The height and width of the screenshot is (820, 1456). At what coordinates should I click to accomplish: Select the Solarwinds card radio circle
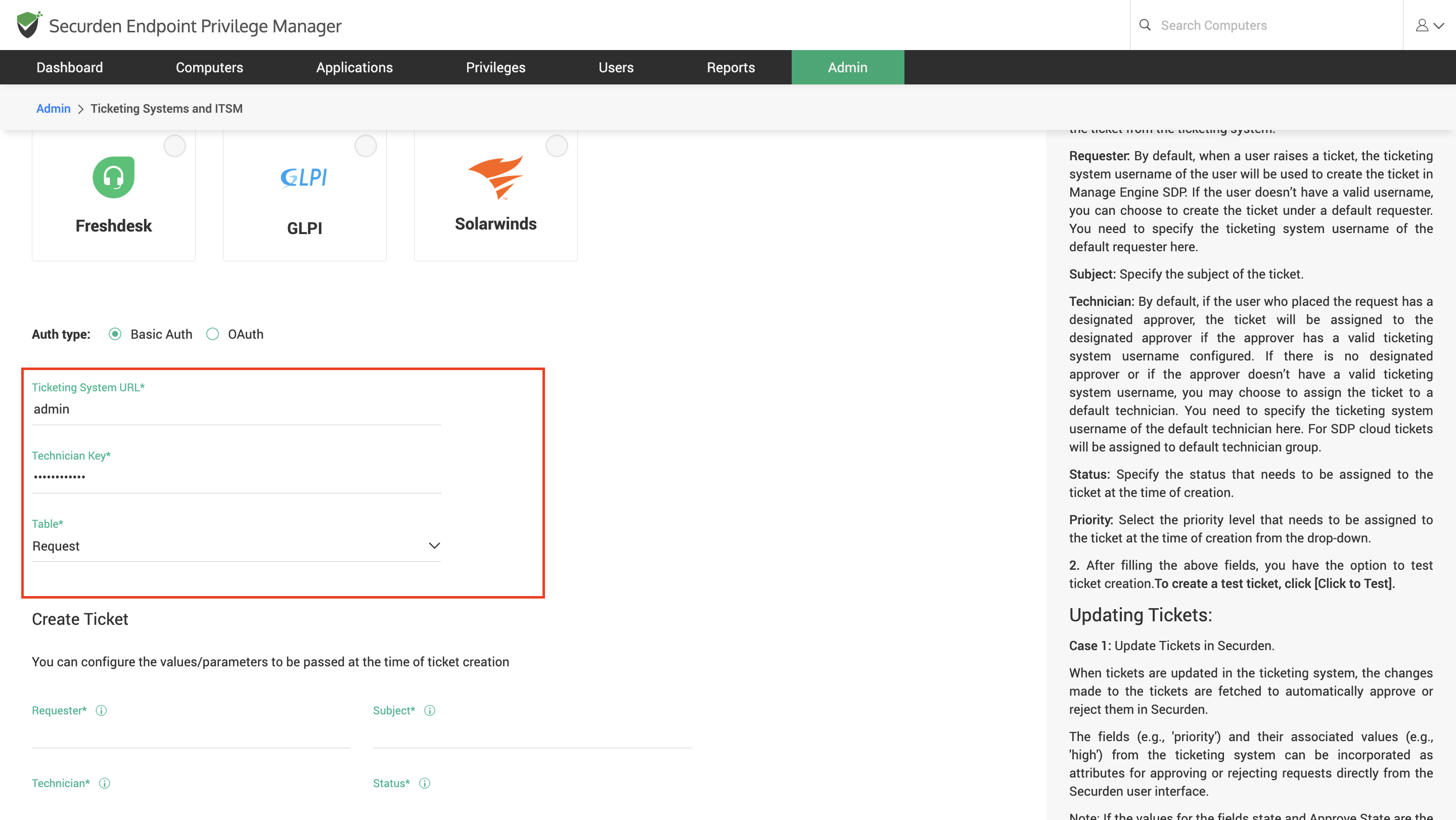[557, 146]
